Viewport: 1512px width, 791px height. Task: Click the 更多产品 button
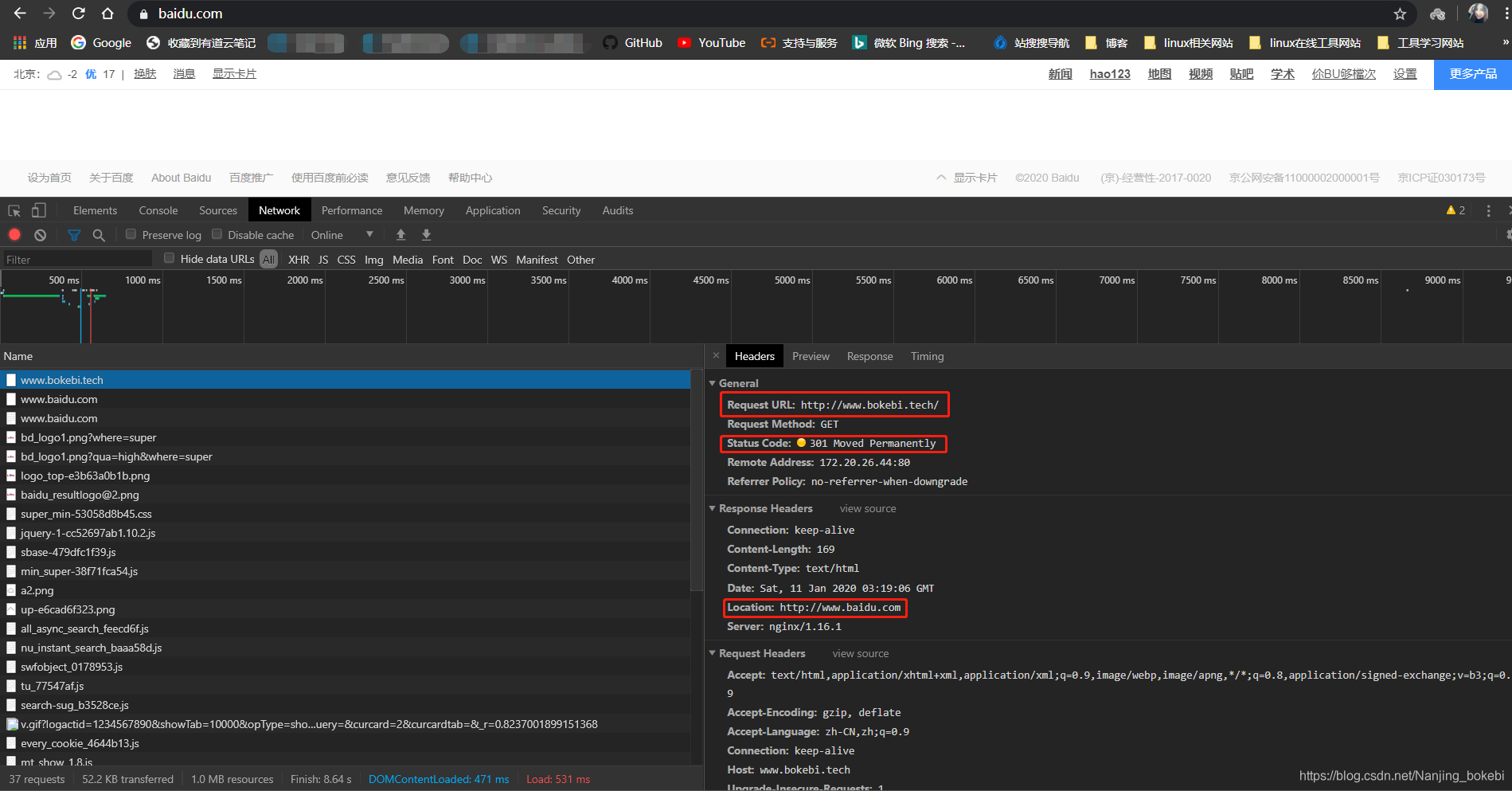tap(1472, 74)
